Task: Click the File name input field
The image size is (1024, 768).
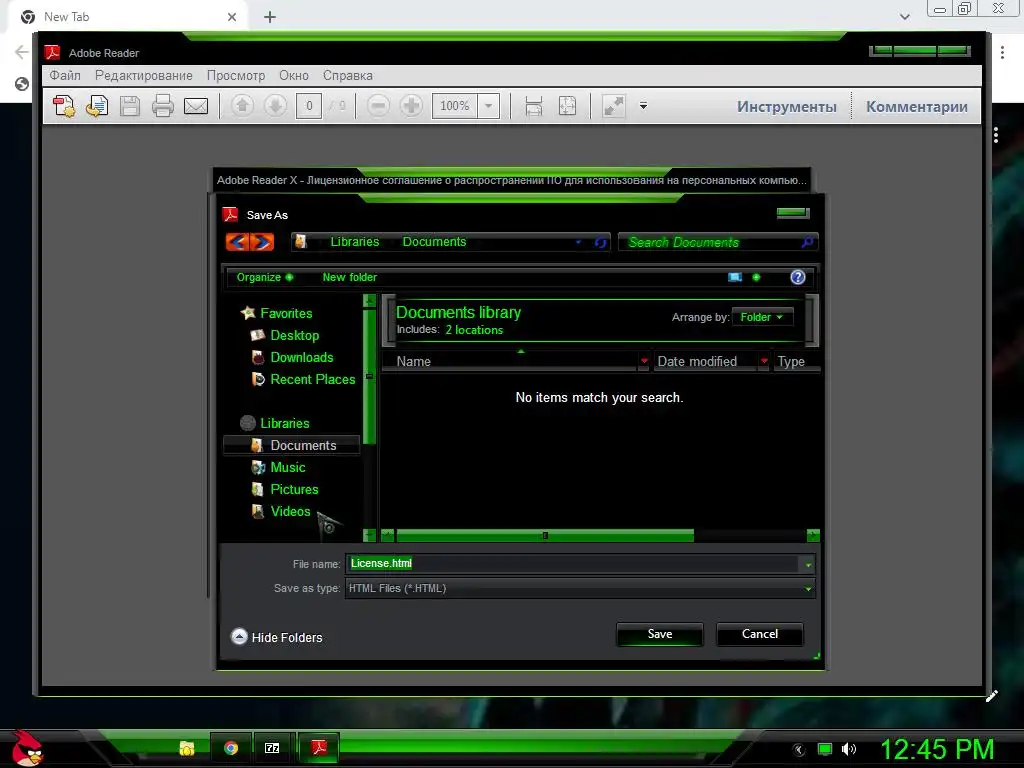Action: (571, 564)
